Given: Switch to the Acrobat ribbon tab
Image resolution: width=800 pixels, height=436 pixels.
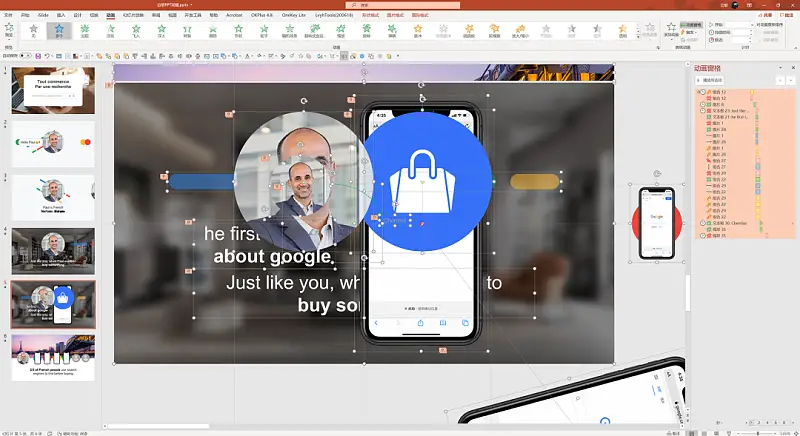Looking at the screenshot, I should point(234,15).
